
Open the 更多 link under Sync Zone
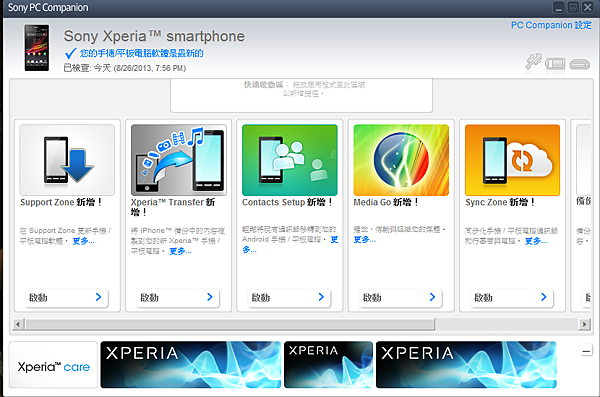pos(536,241)
